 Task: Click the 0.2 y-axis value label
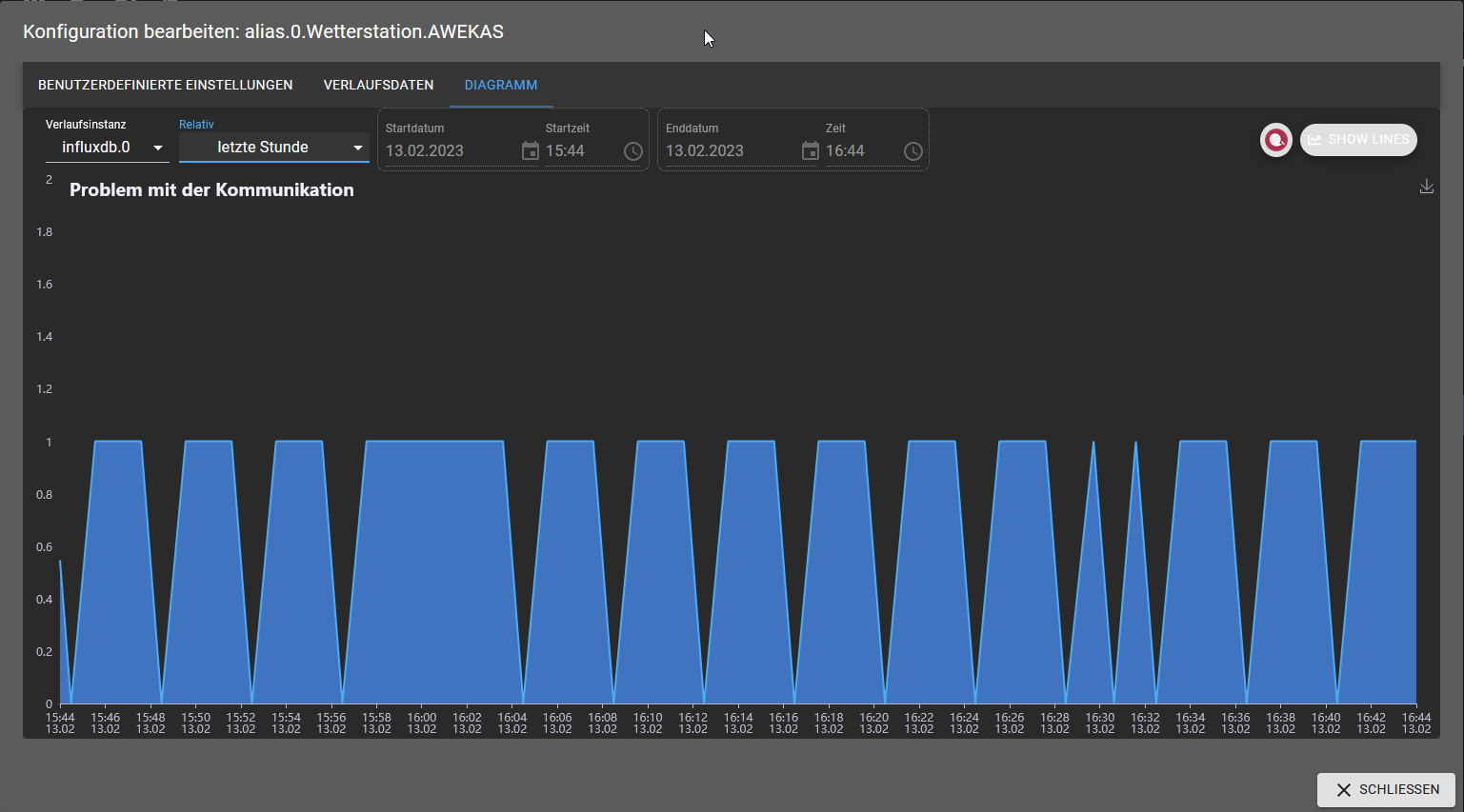[x=45, y=652]
